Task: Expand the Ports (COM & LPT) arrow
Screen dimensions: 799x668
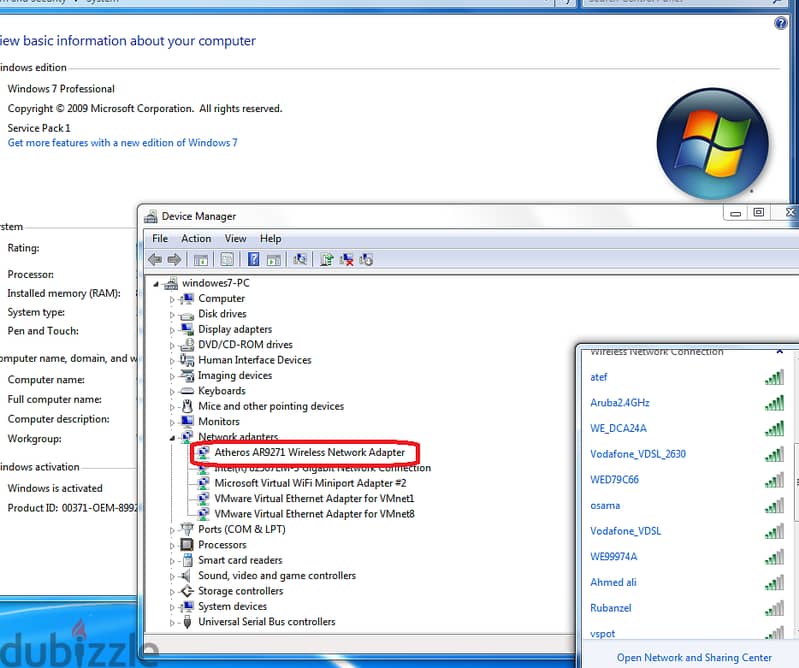Action: [172, 530]
